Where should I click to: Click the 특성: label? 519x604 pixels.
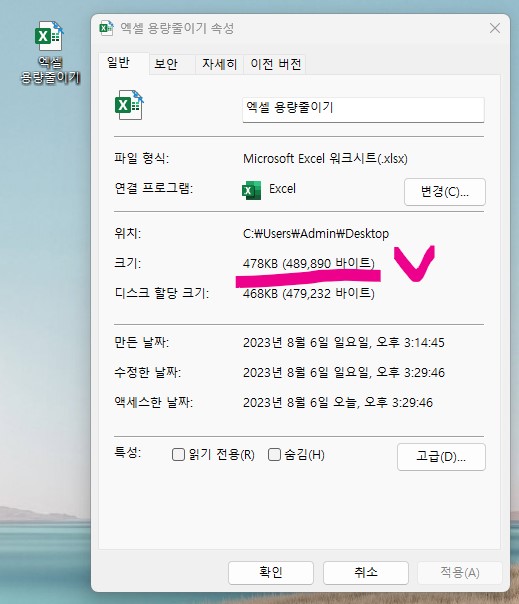pyautogui.click(x=128, y=452)
